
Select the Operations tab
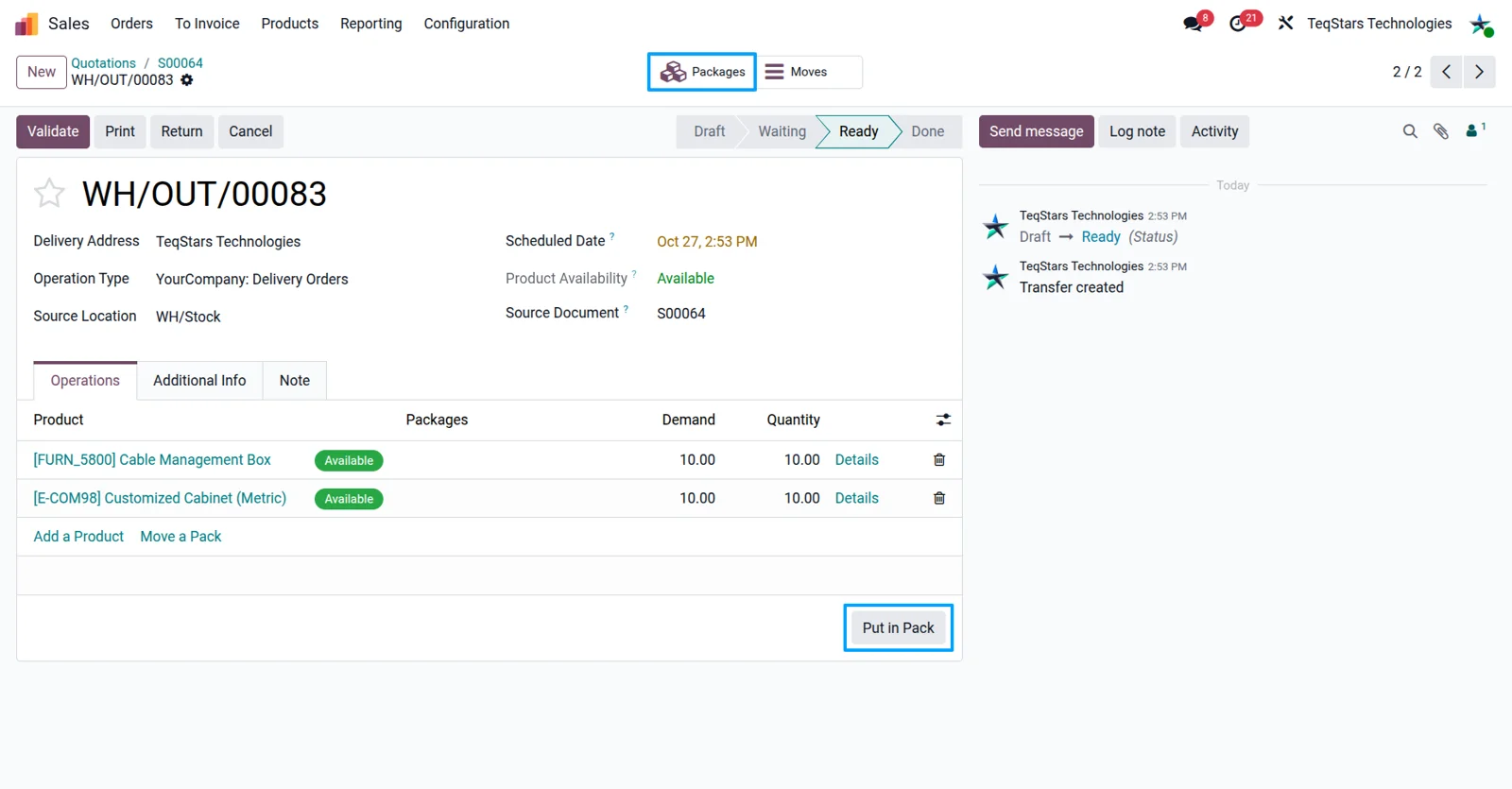click(x=85, y=381)
